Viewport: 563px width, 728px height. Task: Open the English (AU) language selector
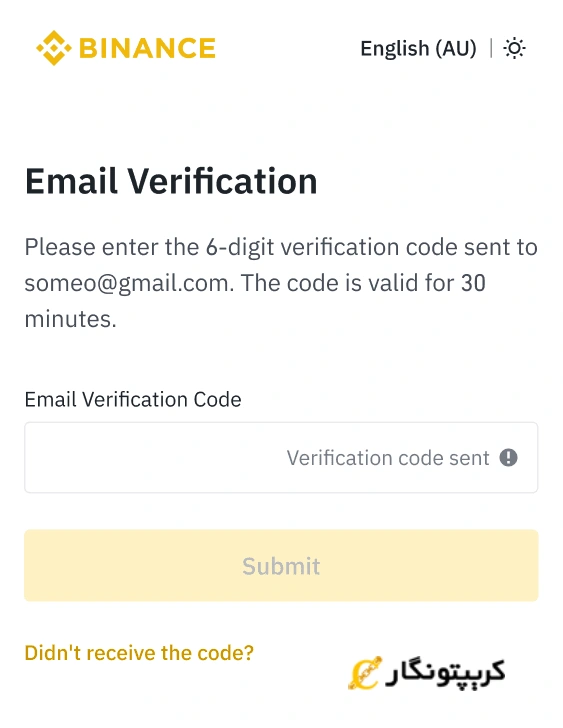coord(418,48)
